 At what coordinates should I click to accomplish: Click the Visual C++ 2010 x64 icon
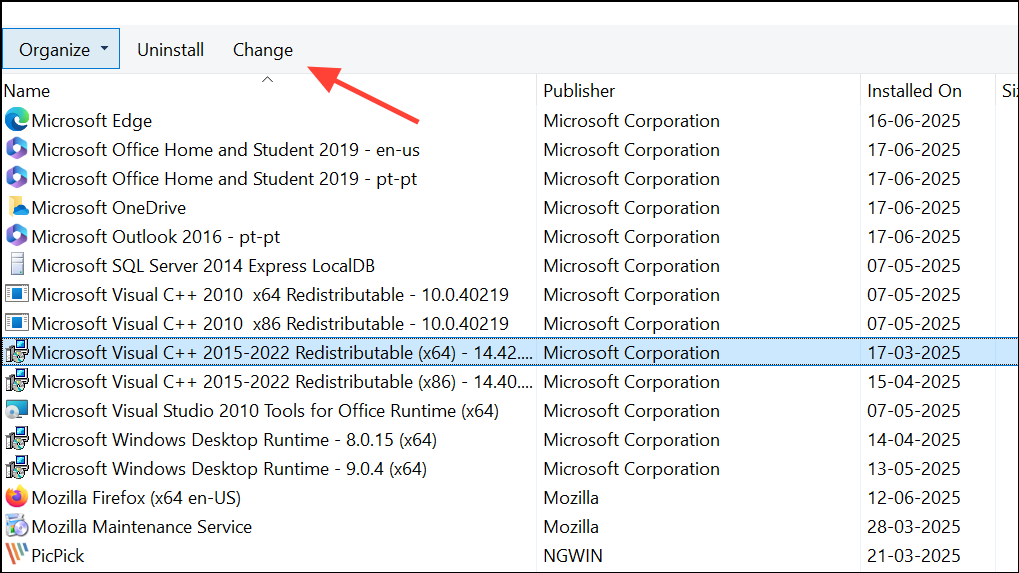tap(17, 294)
